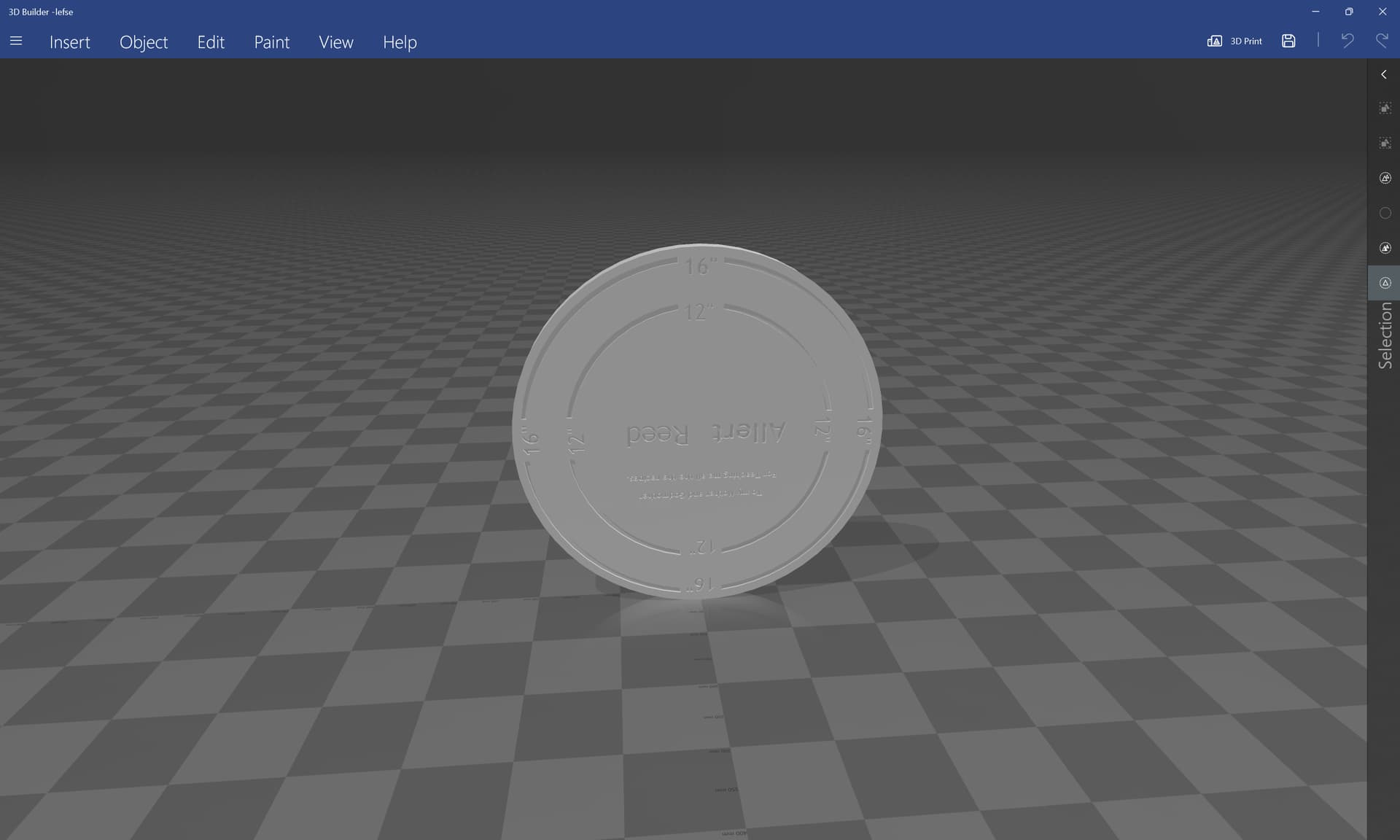Click the Group objects icon
This screenshot has height=840, width=1400.
pos(1385,108)
